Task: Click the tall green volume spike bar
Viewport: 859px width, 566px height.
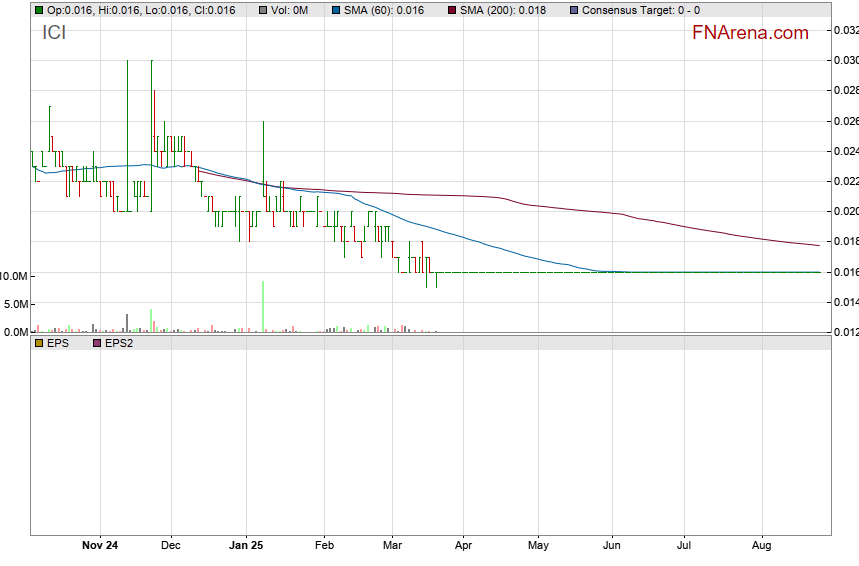Action: (263, 306)
